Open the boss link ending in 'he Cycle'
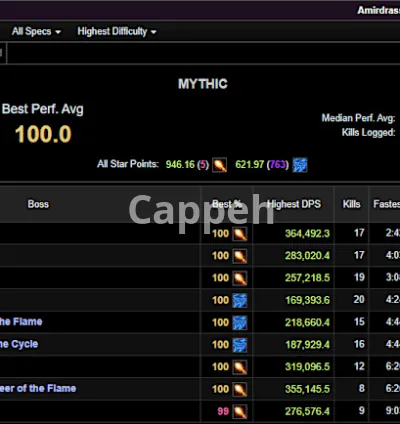Screen dimensions: 400x424 point(19,344)
